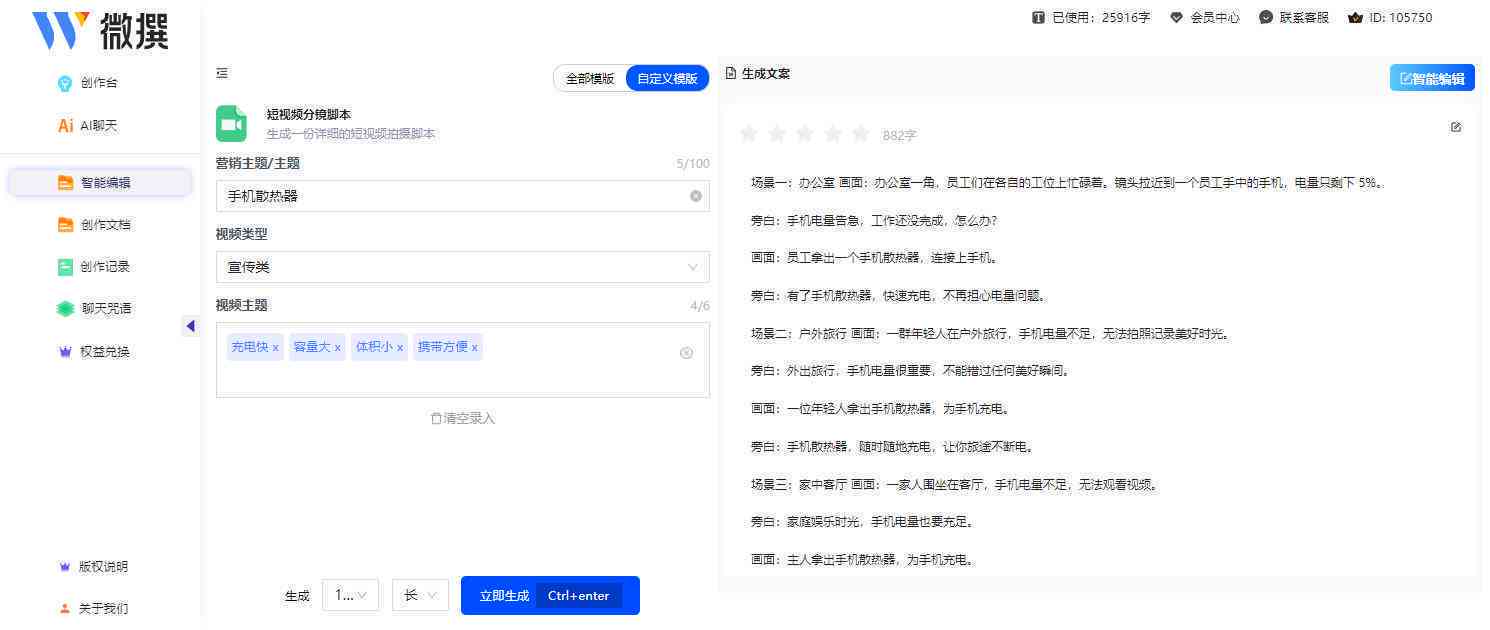1490x630 pixels.
Task: Remove the 容量大 tag
Action: pos(337,348)
